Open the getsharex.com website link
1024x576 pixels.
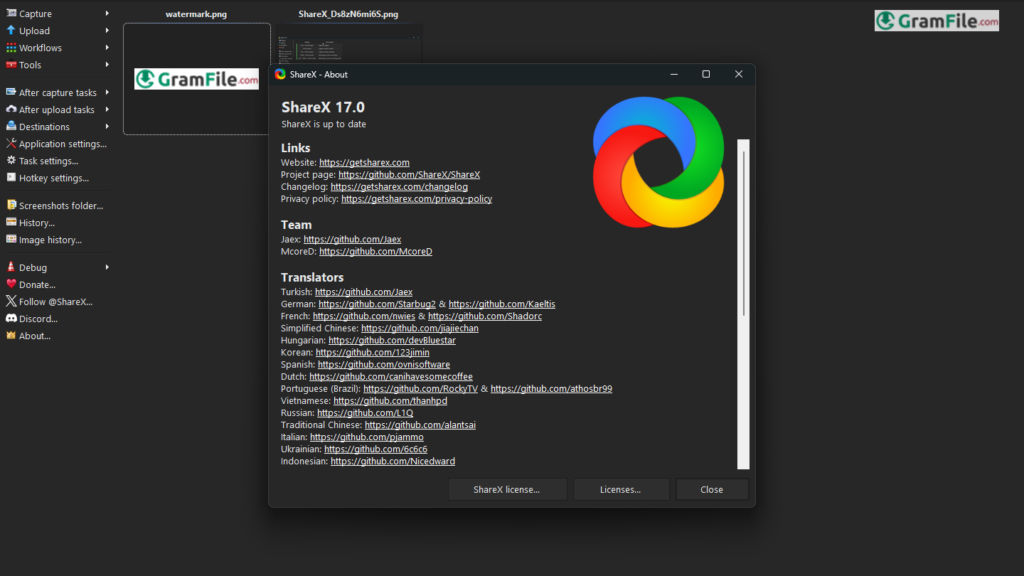[364, 163]
